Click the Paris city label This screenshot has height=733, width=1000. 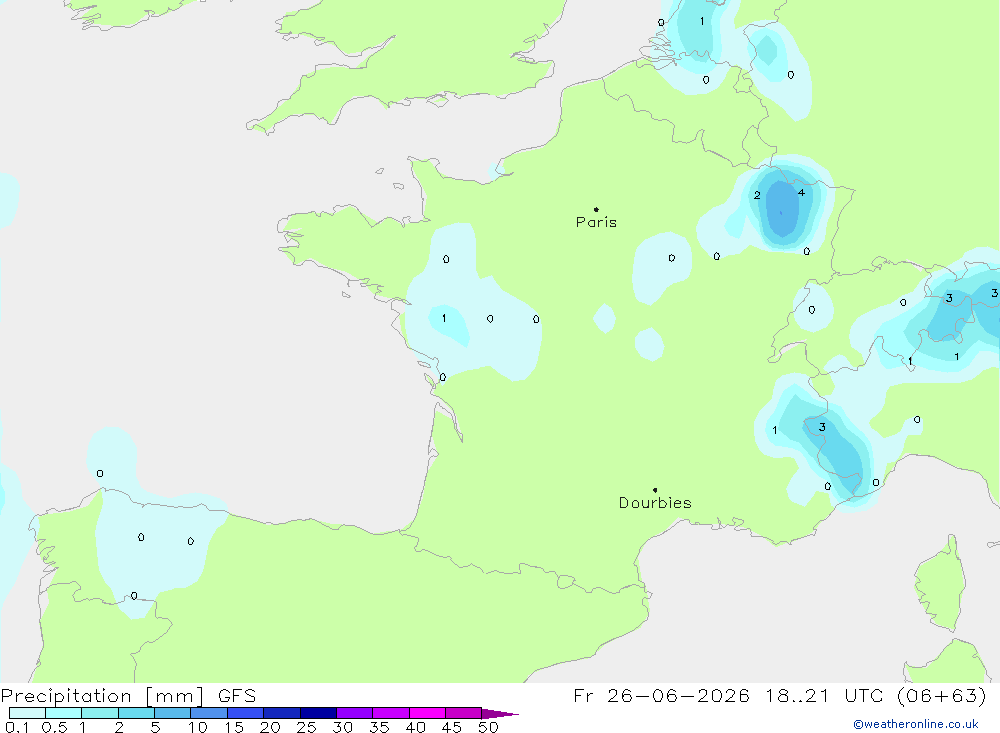[x=596, y=222]
